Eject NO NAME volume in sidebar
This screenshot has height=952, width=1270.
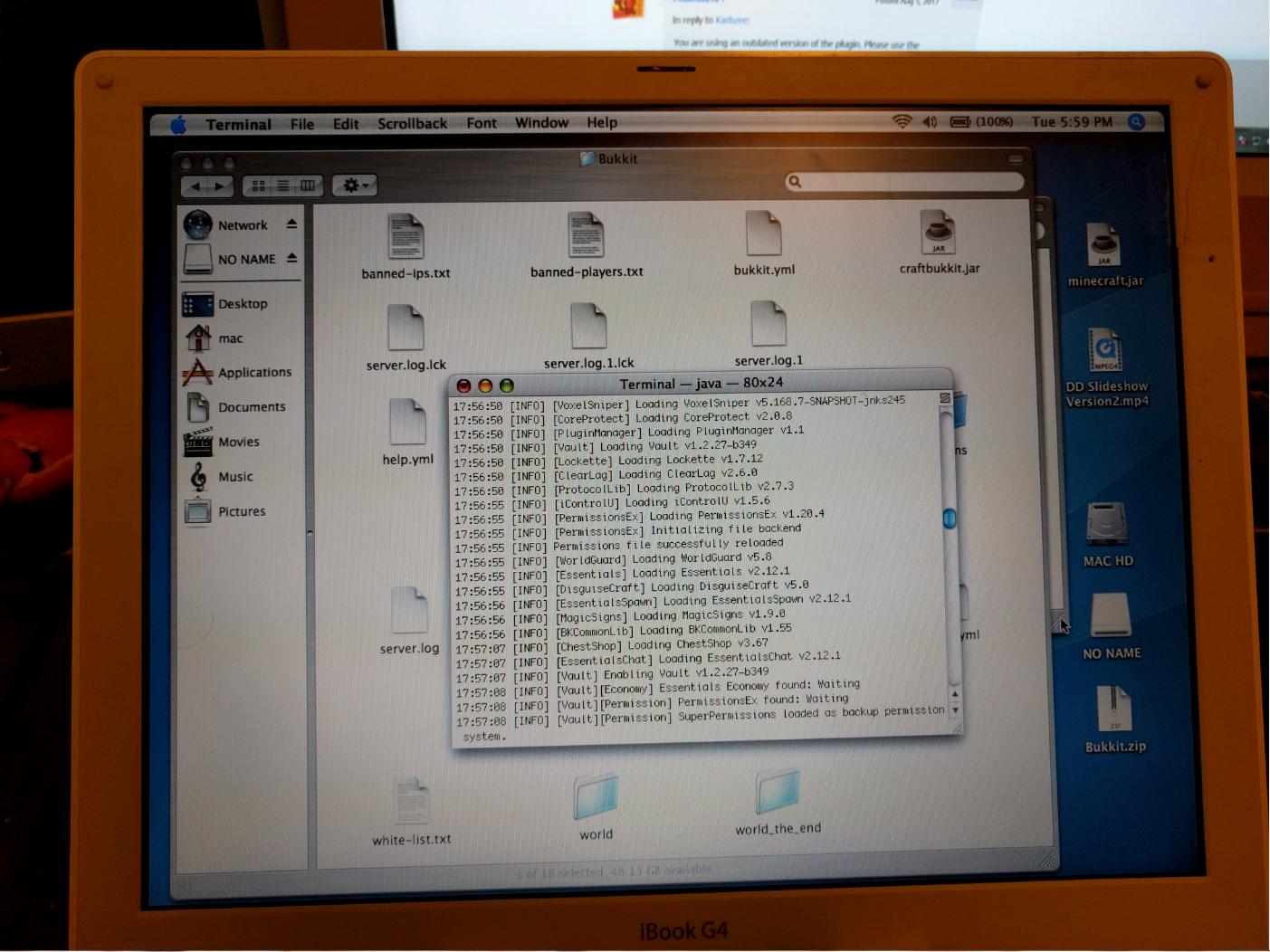(291, 258)
